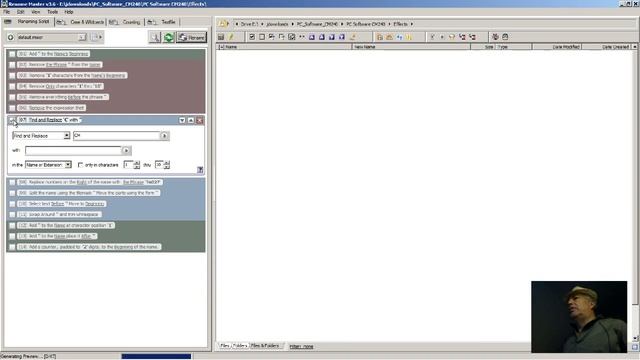Screen dimensions: 640x360
Task: Toggle step 07 Find and Replace checkbox
Action: (x=12, y=120)
